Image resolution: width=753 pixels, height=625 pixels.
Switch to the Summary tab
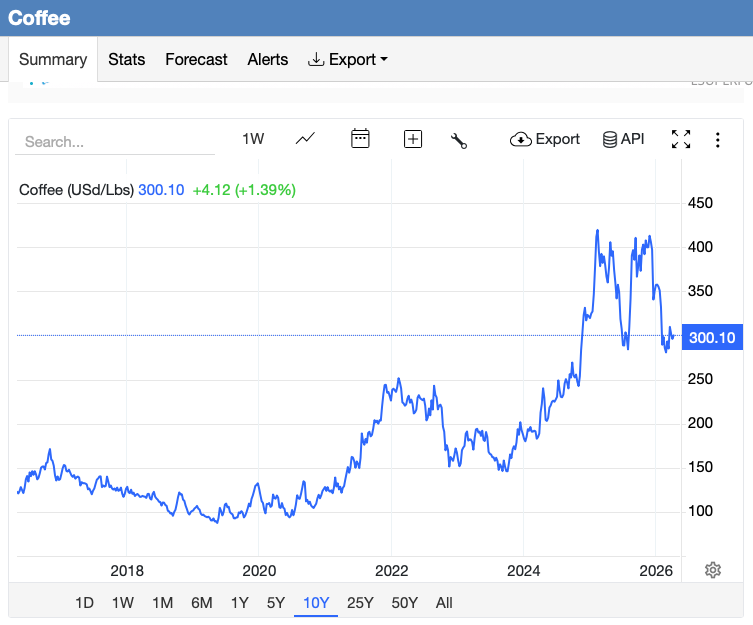53,59
